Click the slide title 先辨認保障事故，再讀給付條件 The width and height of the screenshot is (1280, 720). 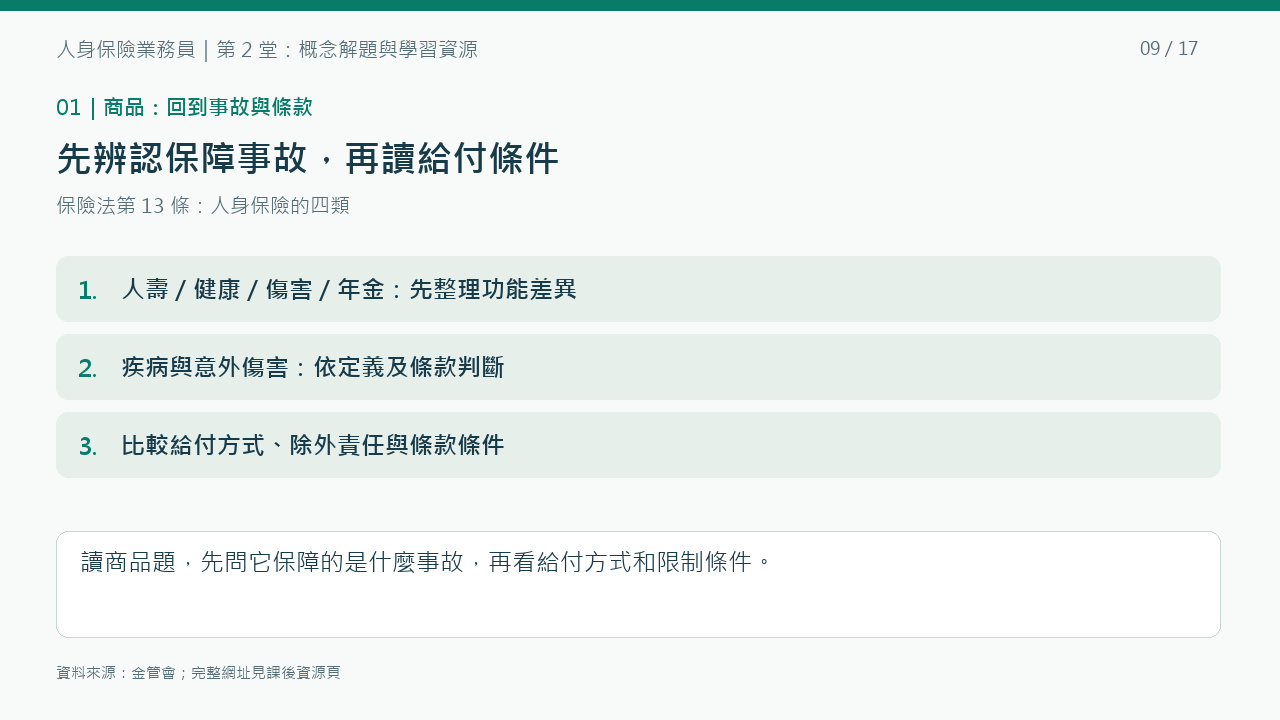click(x=308, y=158)
